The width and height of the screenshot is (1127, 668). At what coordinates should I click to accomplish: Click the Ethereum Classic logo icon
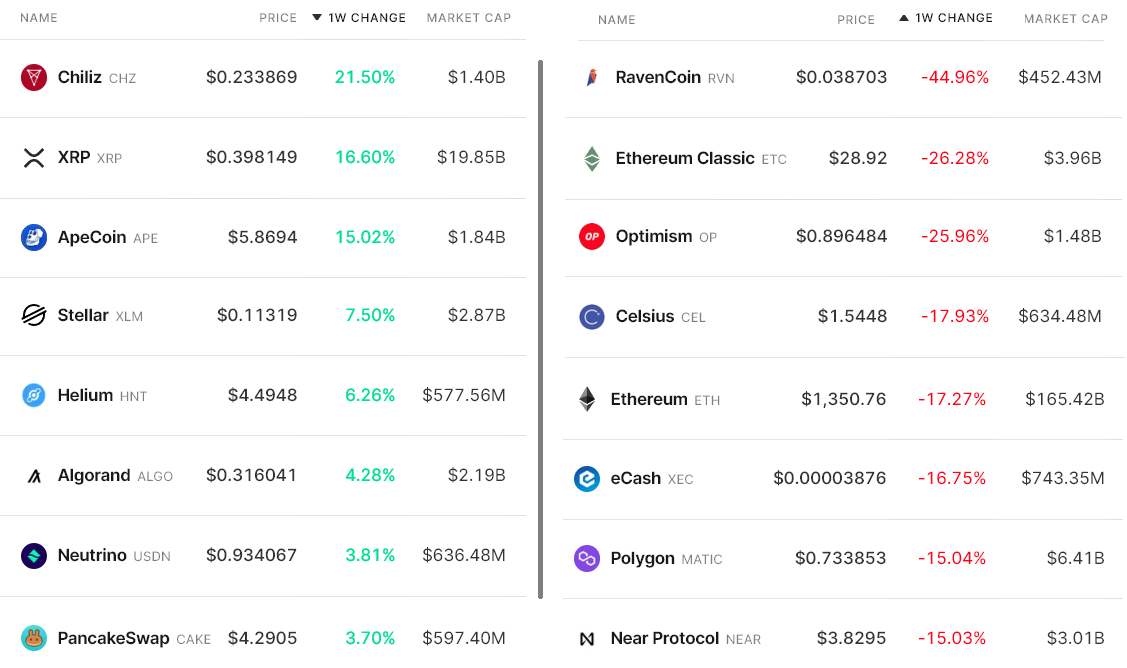pyautogui.click(x=592, y=158)
